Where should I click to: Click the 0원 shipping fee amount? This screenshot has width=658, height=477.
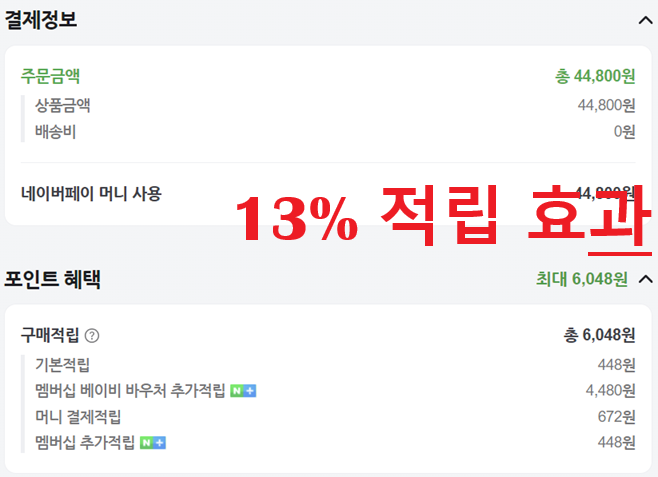coord(625,131)
